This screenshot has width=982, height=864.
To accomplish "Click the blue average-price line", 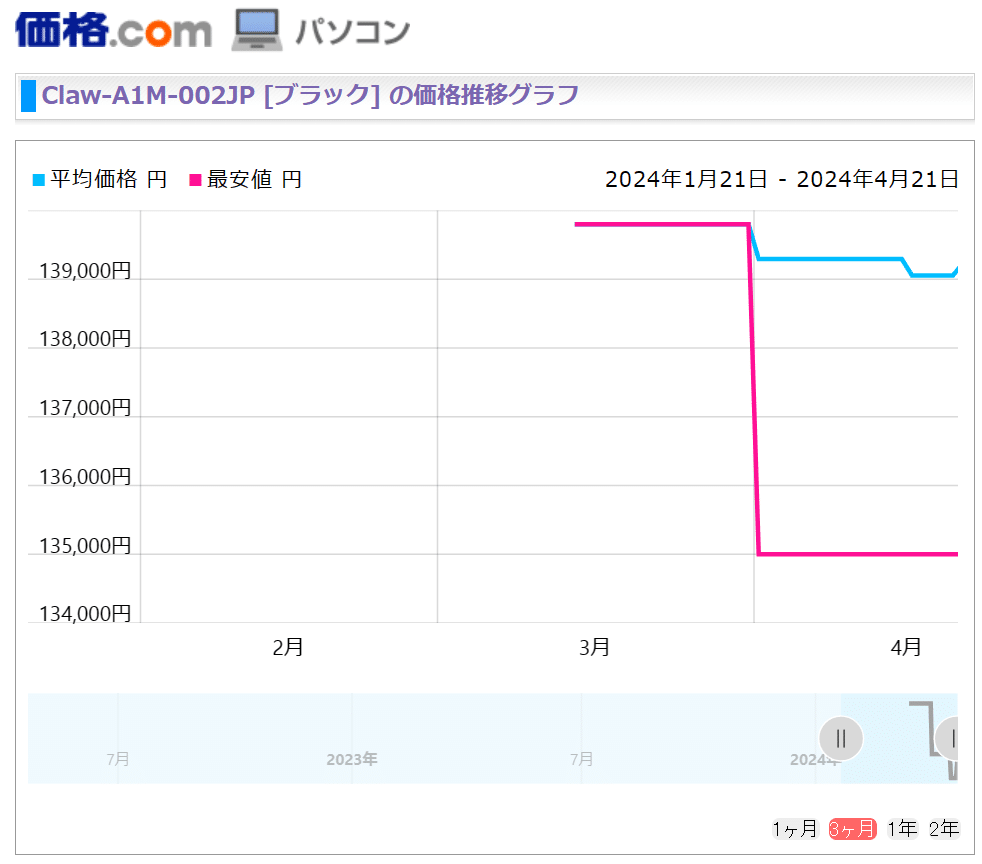I will [830, 259].
